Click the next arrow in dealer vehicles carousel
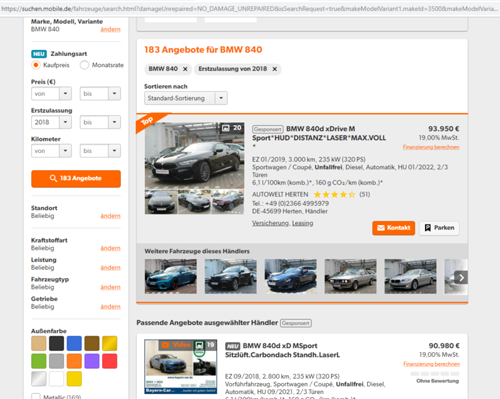500x399 pixels. coord(461,277)
